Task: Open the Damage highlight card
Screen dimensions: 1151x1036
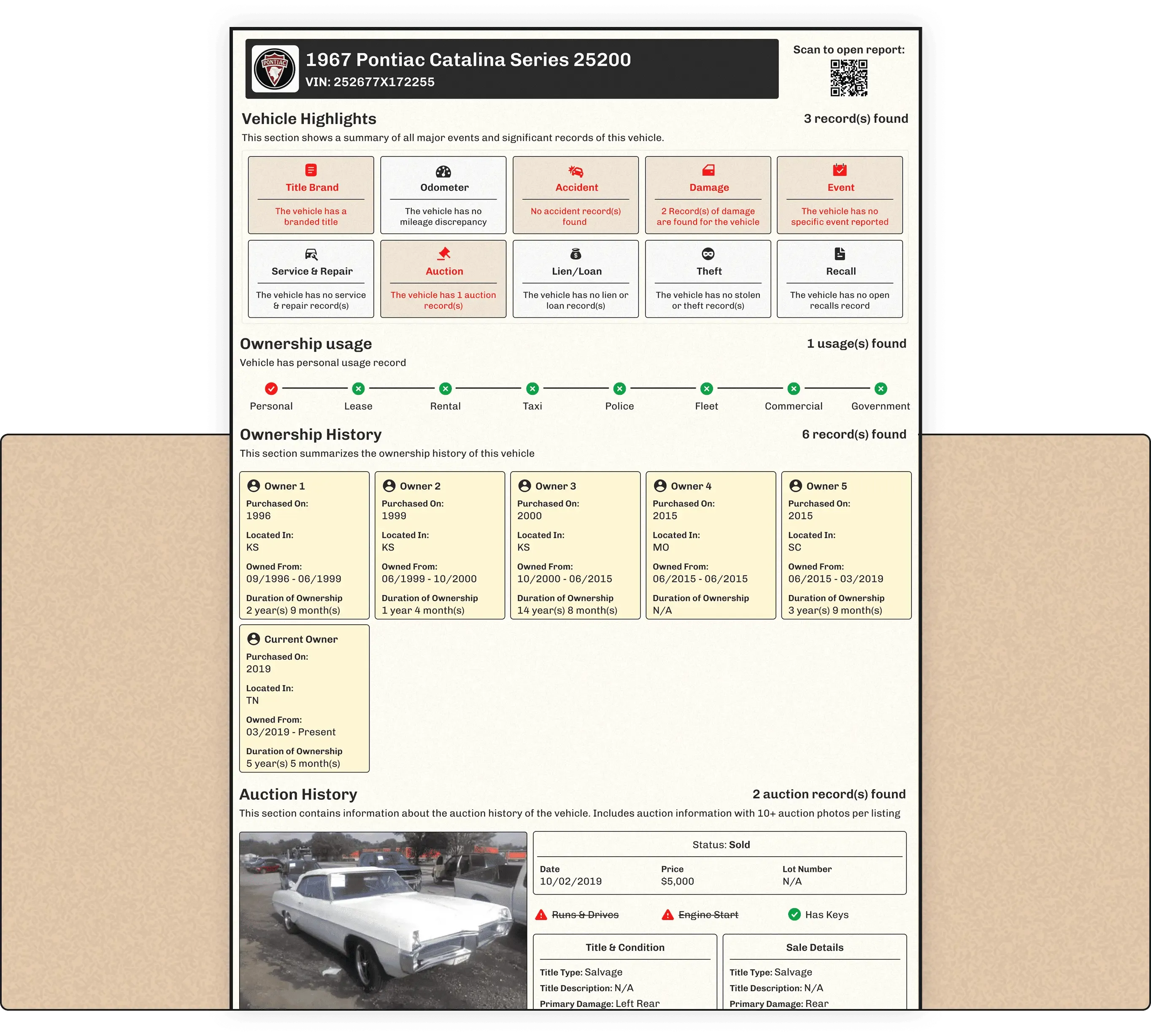Action: (x=708, y=195)
